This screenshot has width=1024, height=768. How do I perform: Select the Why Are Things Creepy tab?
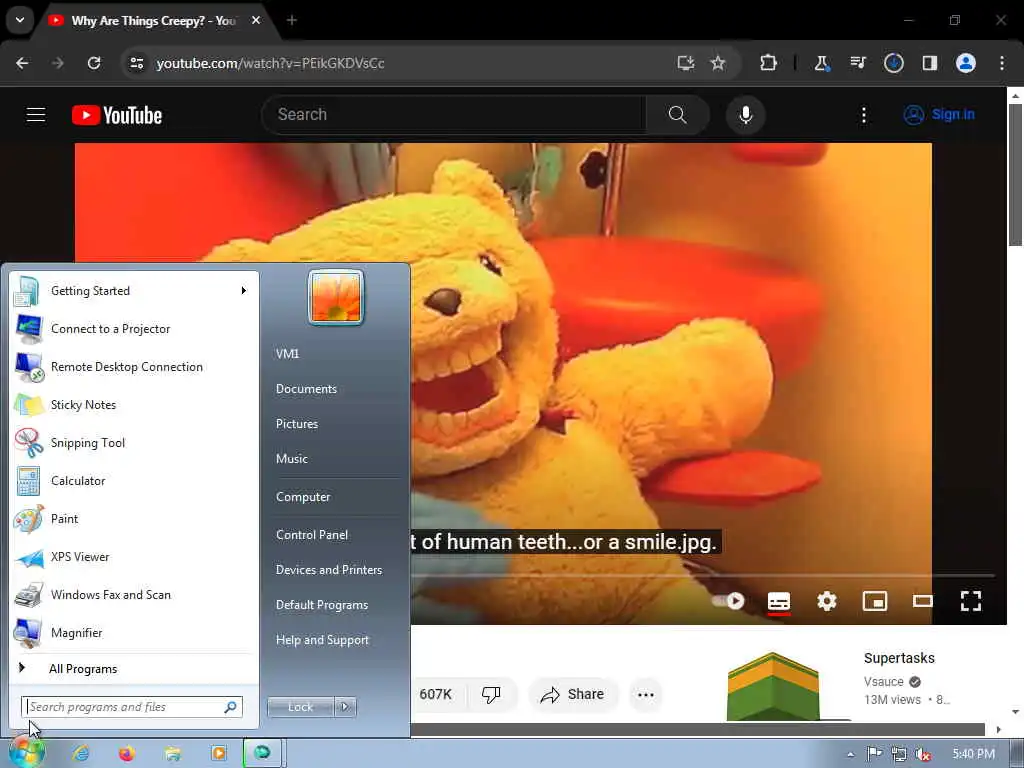point(154,21)
